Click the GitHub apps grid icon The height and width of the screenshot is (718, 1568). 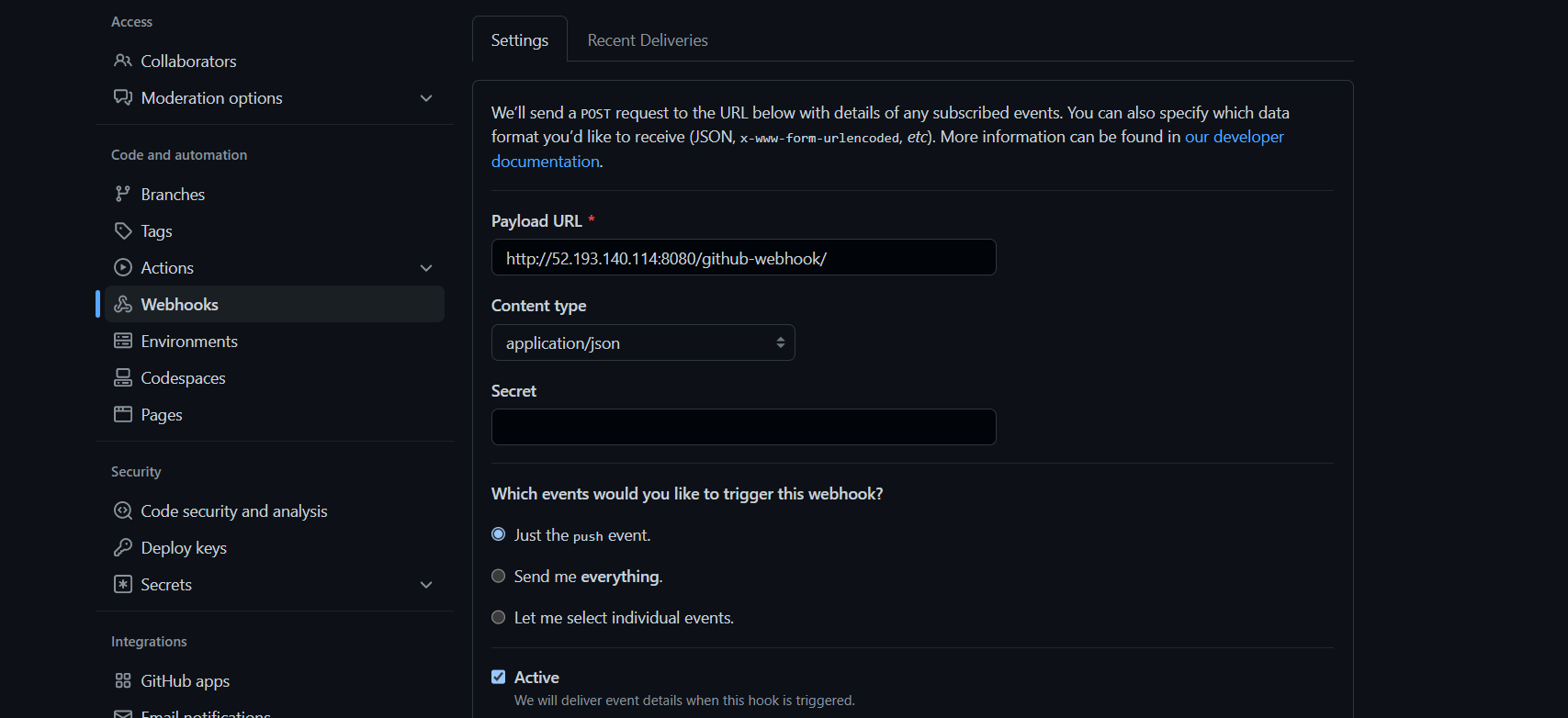(123, 680)
